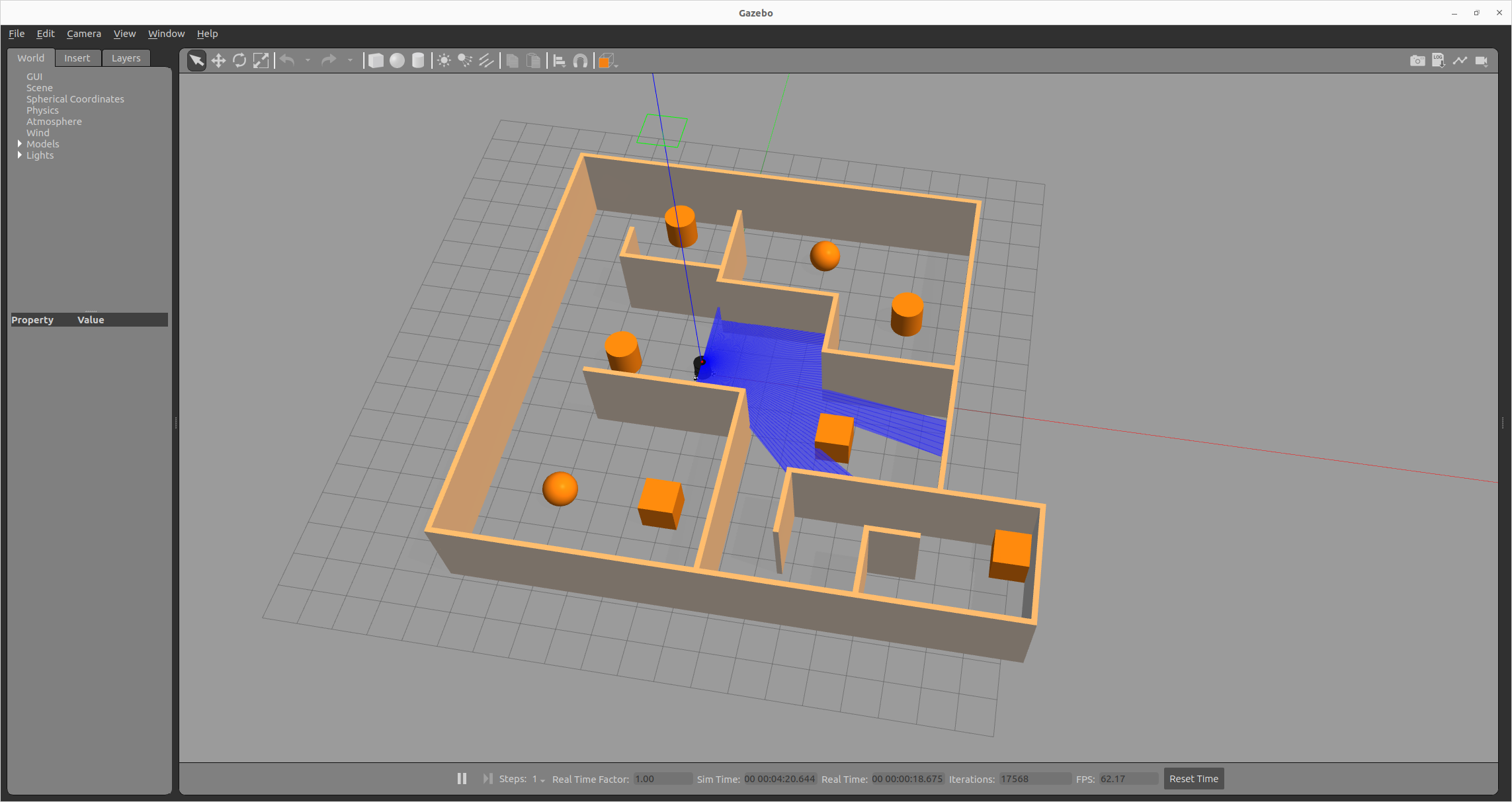Insert a cylinder shape from toolbar
This screenshot has height=802, width=1512.
(418, 61)
